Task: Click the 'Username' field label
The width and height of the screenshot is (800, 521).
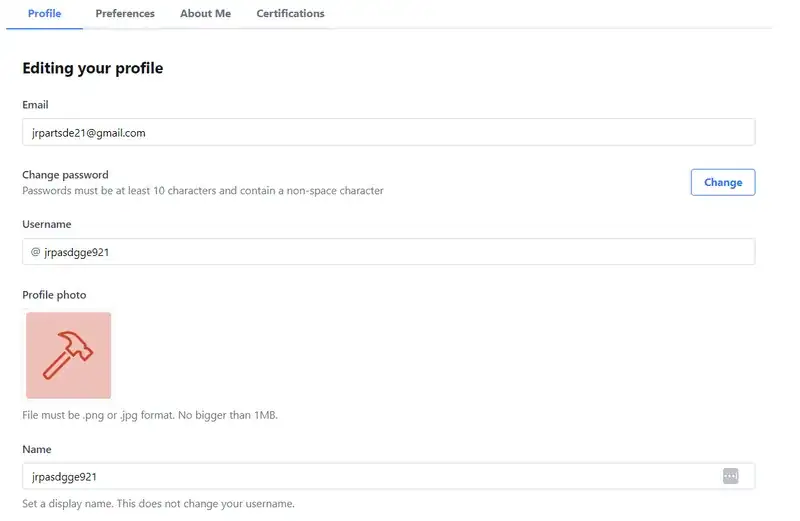Action: point(46,224)
